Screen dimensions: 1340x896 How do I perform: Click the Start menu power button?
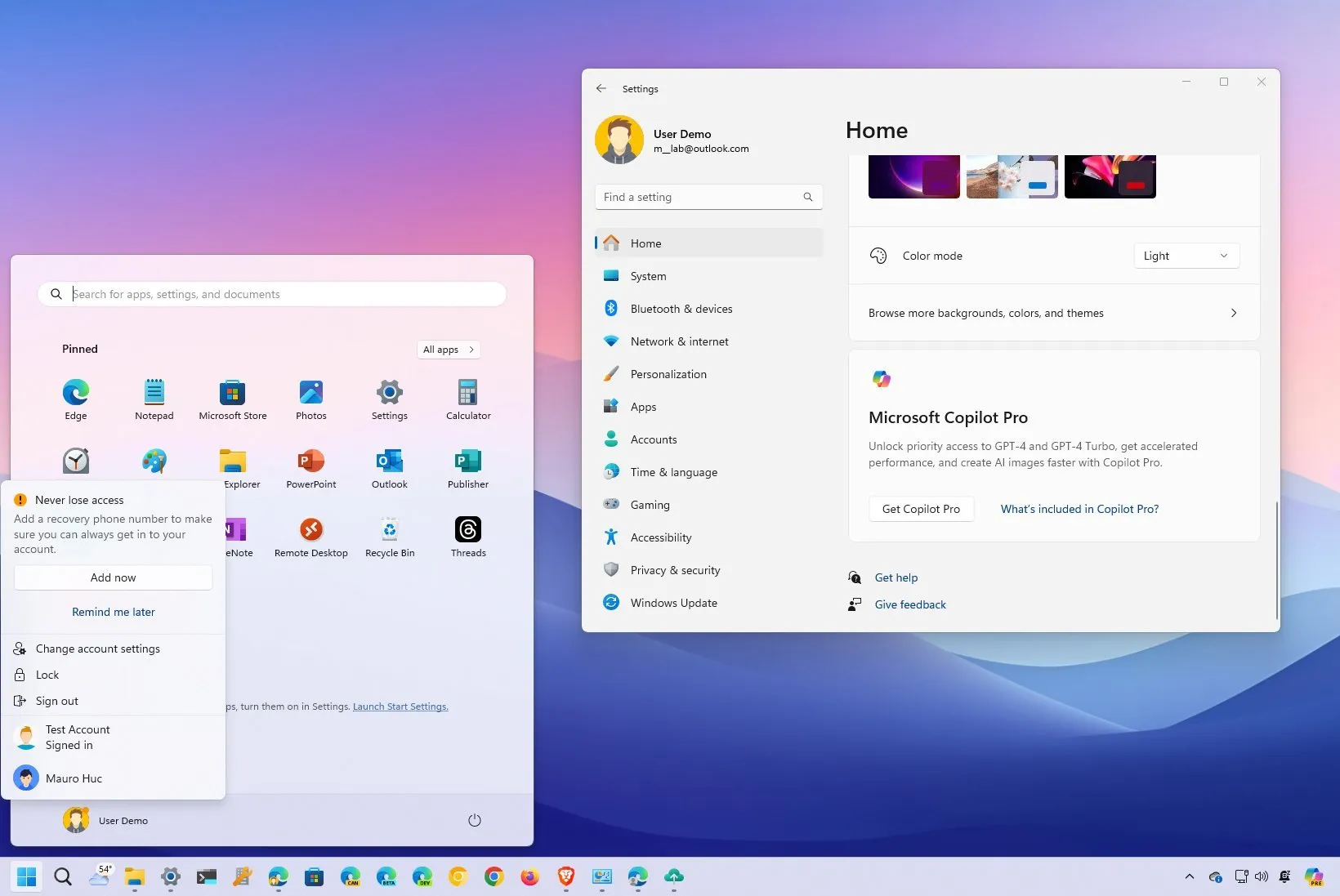[475, 820]
